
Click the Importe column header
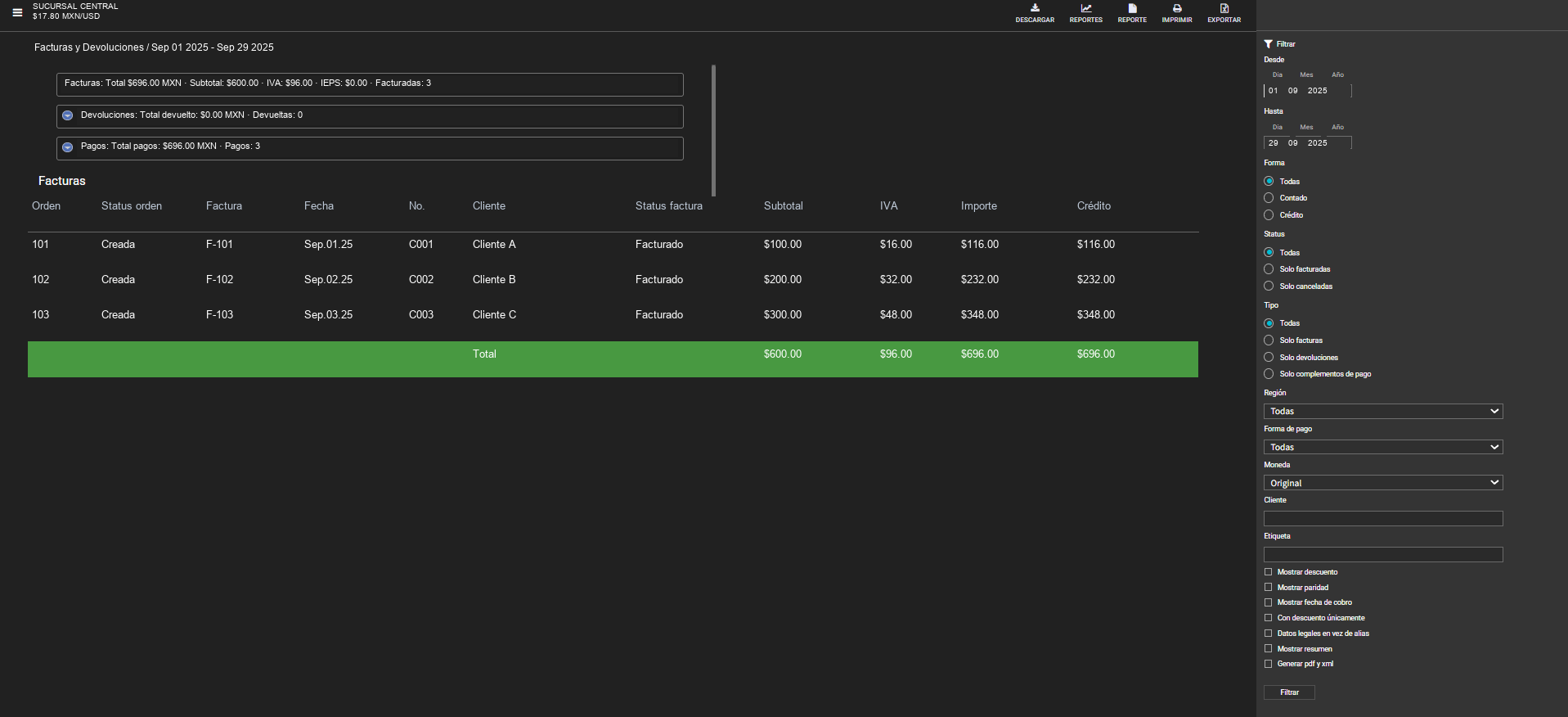(x=979, y=206)
